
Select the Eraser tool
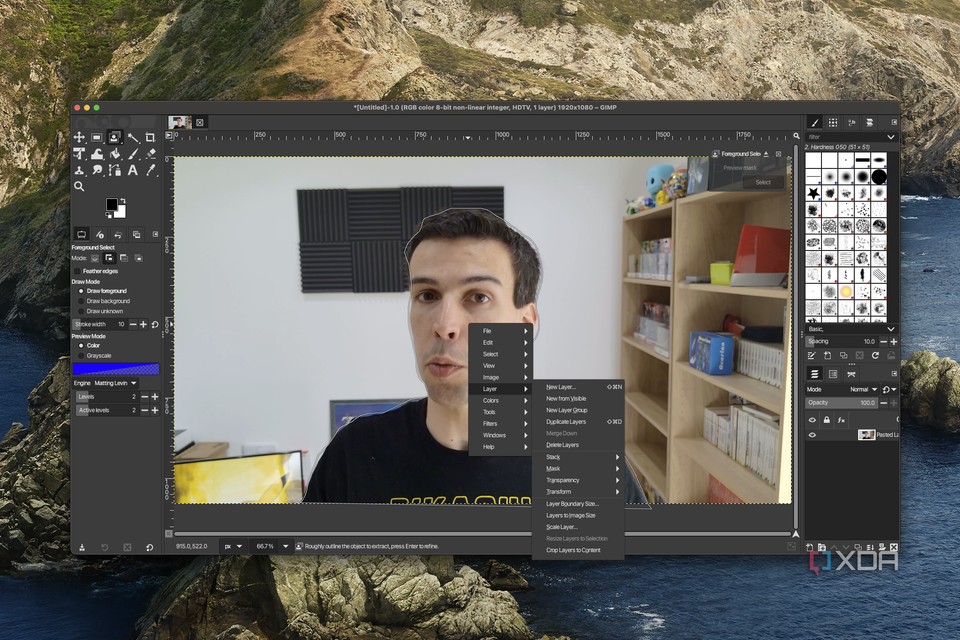tap(151, 154)
